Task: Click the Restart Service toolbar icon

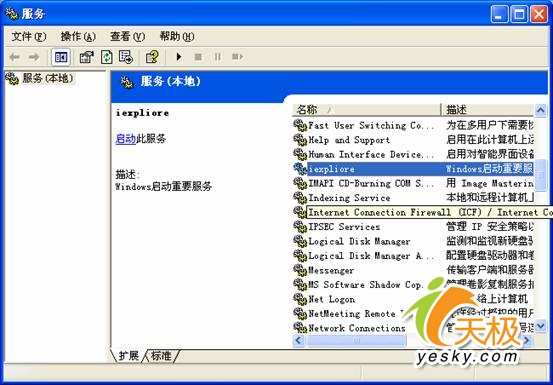Action: pos(237,57)
